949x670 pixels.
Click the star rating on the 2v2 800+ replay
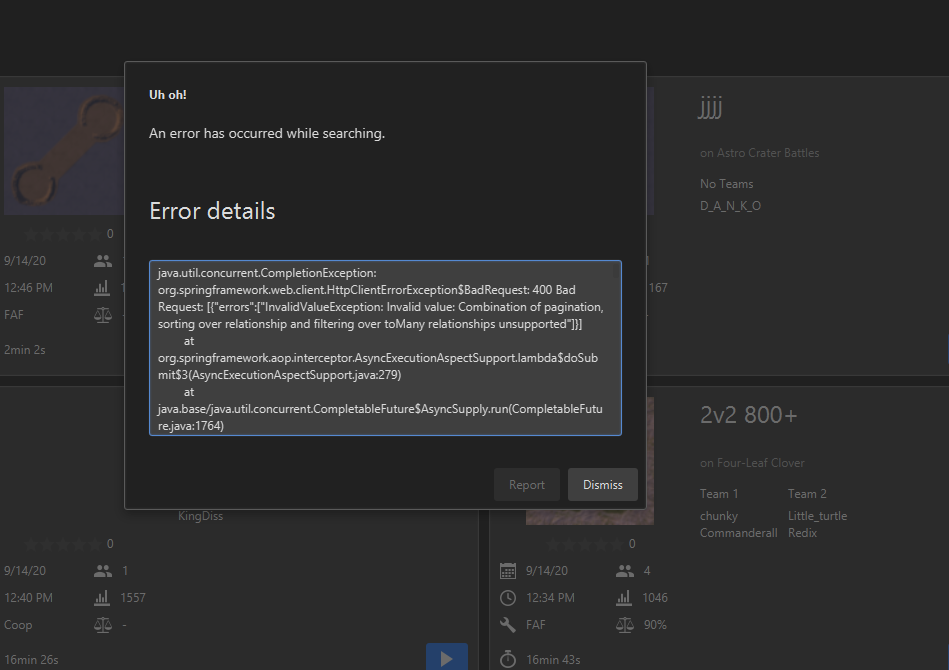click(584, 544)
